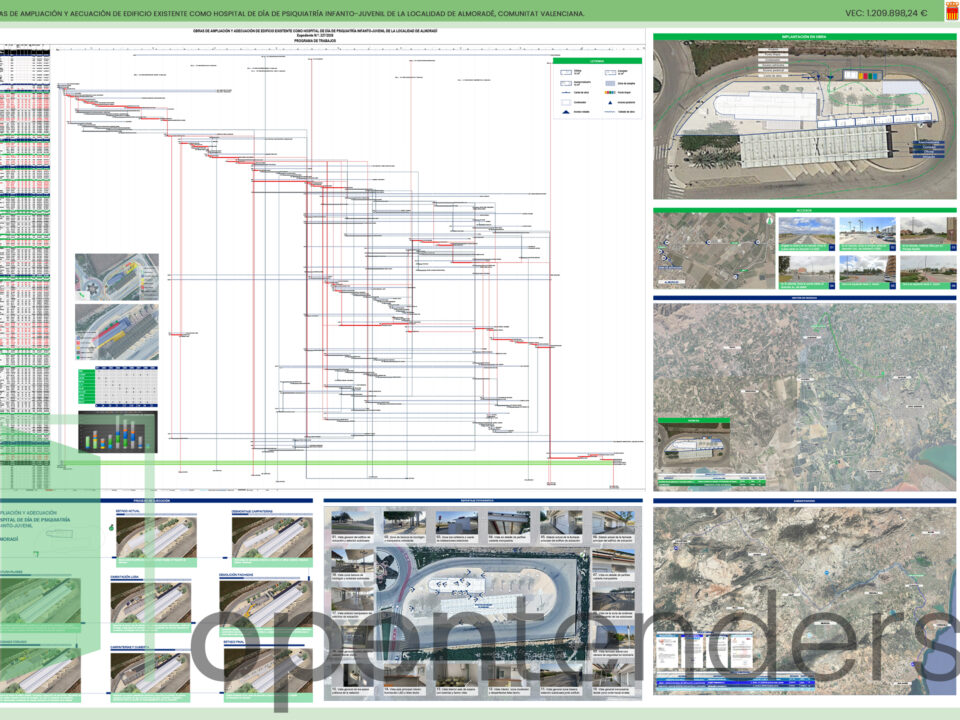Click the blue container in the implantation plan
Viewport: 960px width, 720px height.
(x=876, y=77)
